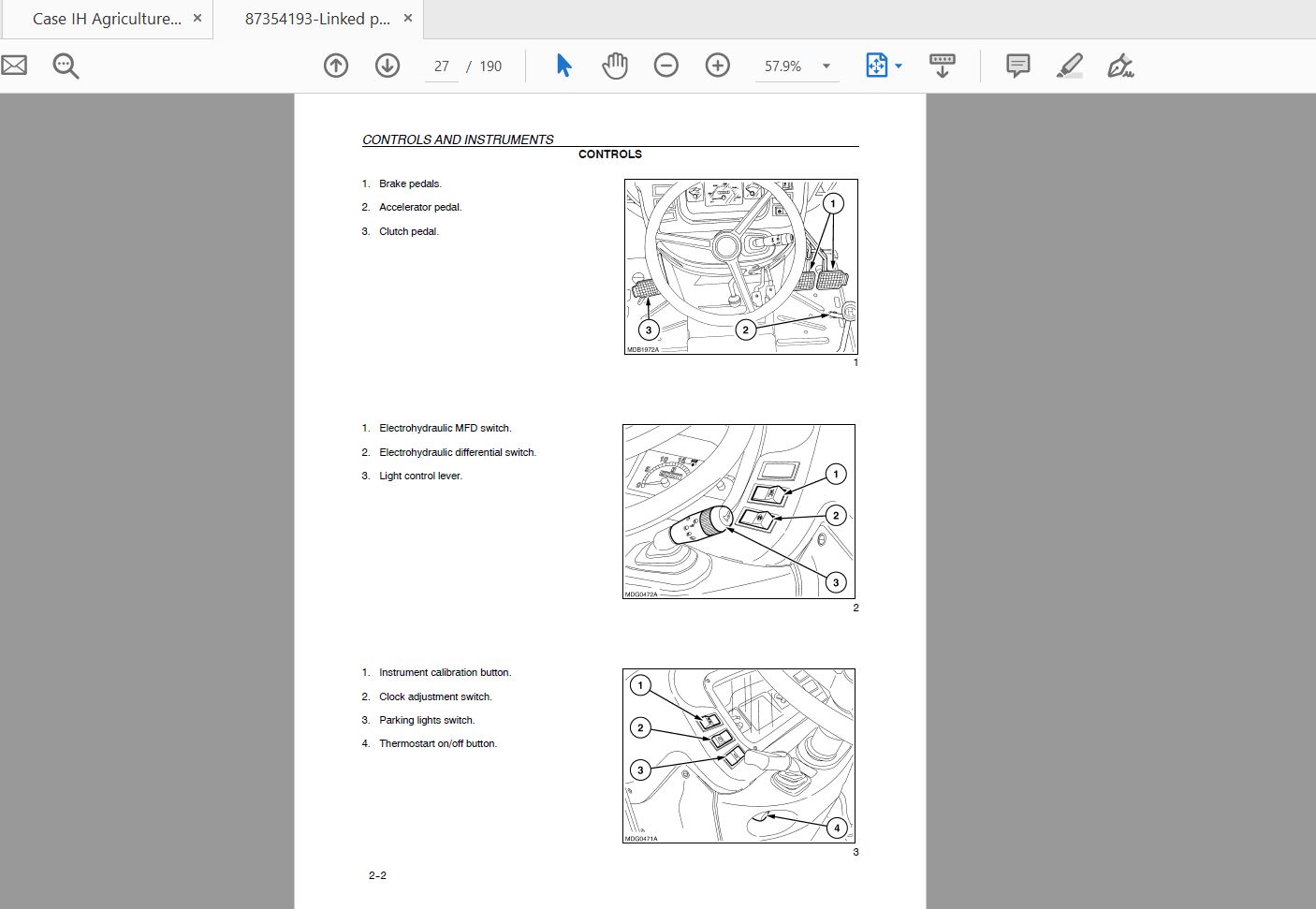Go to the next page with down arrow

pos(387,66)
